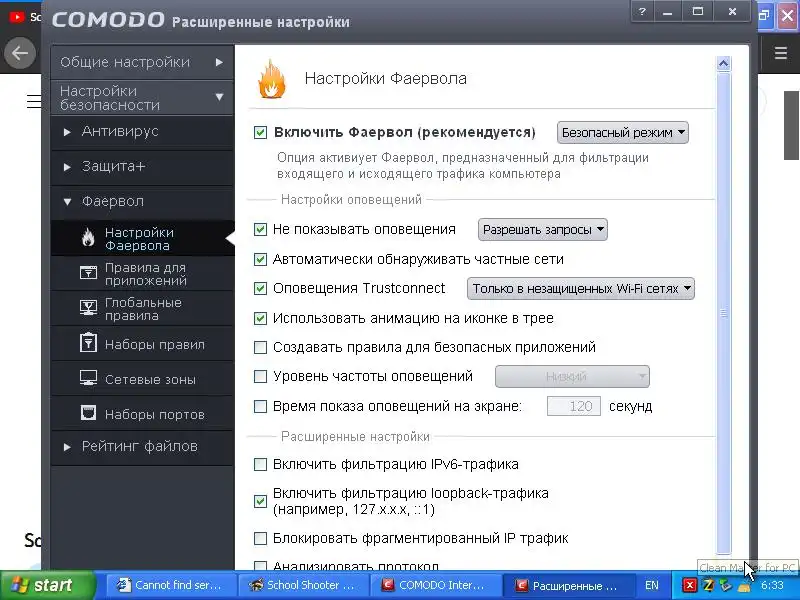Expand the Рейтинг файлов item
This screenshot has width=800, height=600.
pyautogui.click(x=142, y=446)
